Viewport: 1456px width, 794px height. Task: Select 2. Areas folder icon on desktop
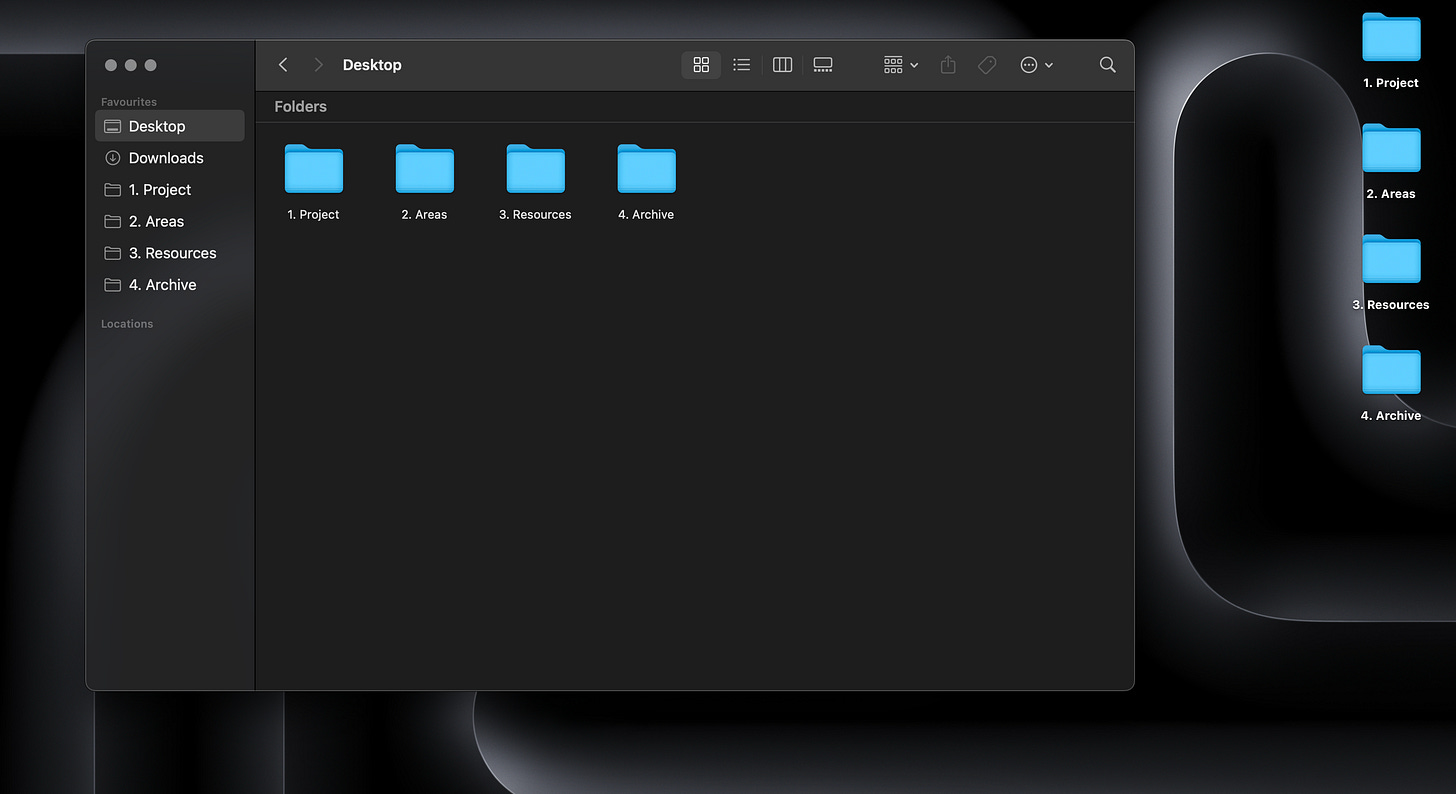1391,149
